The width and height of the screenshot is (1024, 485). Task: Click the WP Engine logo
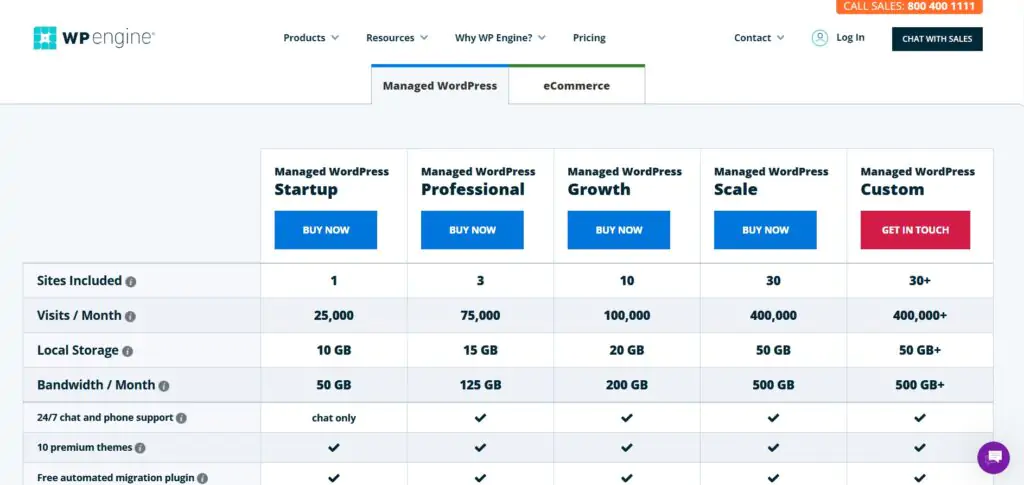tap(94, 38)
